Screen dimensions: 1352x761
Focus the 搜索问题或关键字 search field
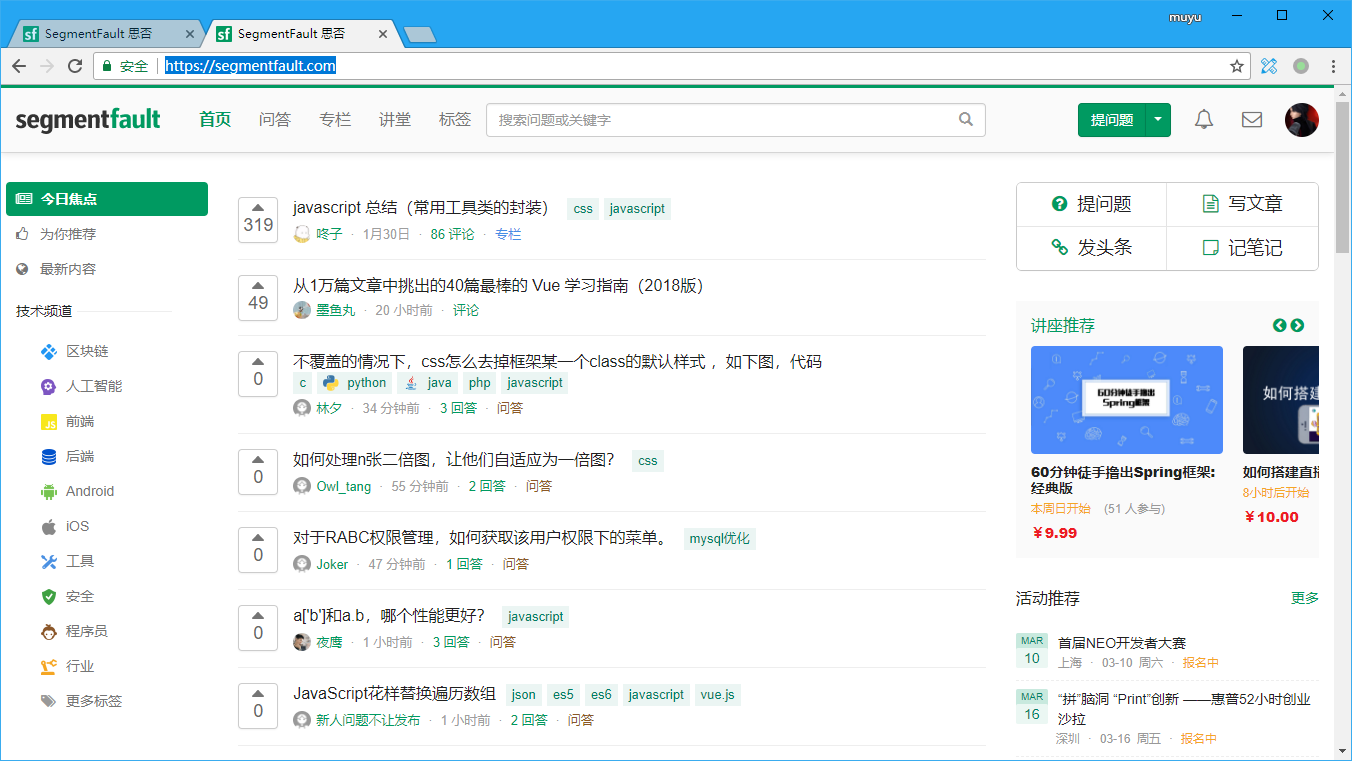coord(720,120)
